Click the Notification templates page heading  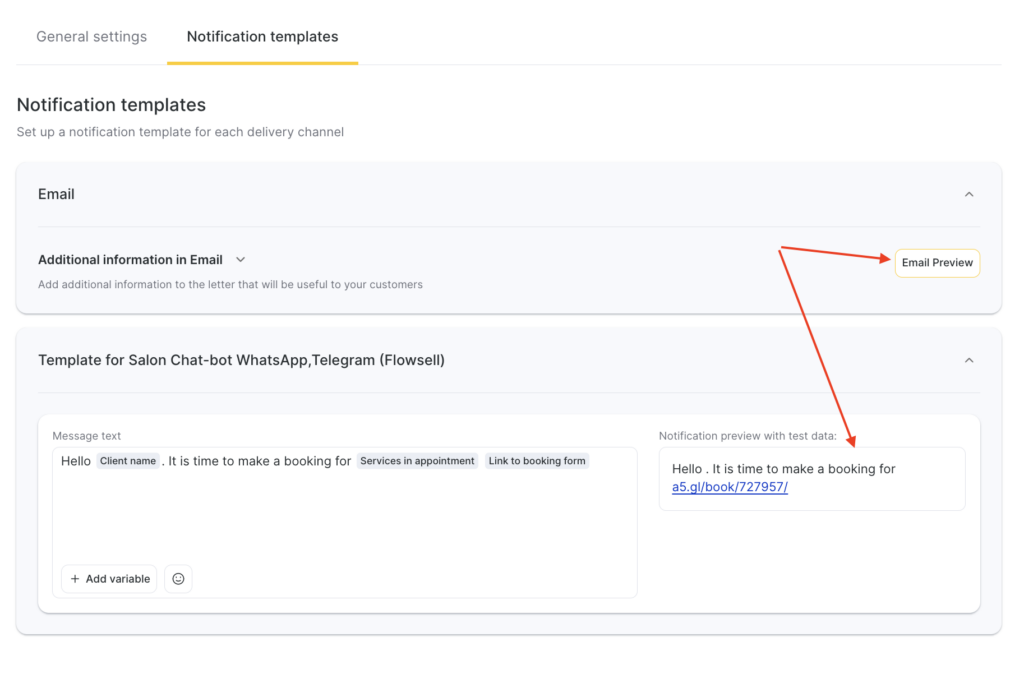(111, 105)
